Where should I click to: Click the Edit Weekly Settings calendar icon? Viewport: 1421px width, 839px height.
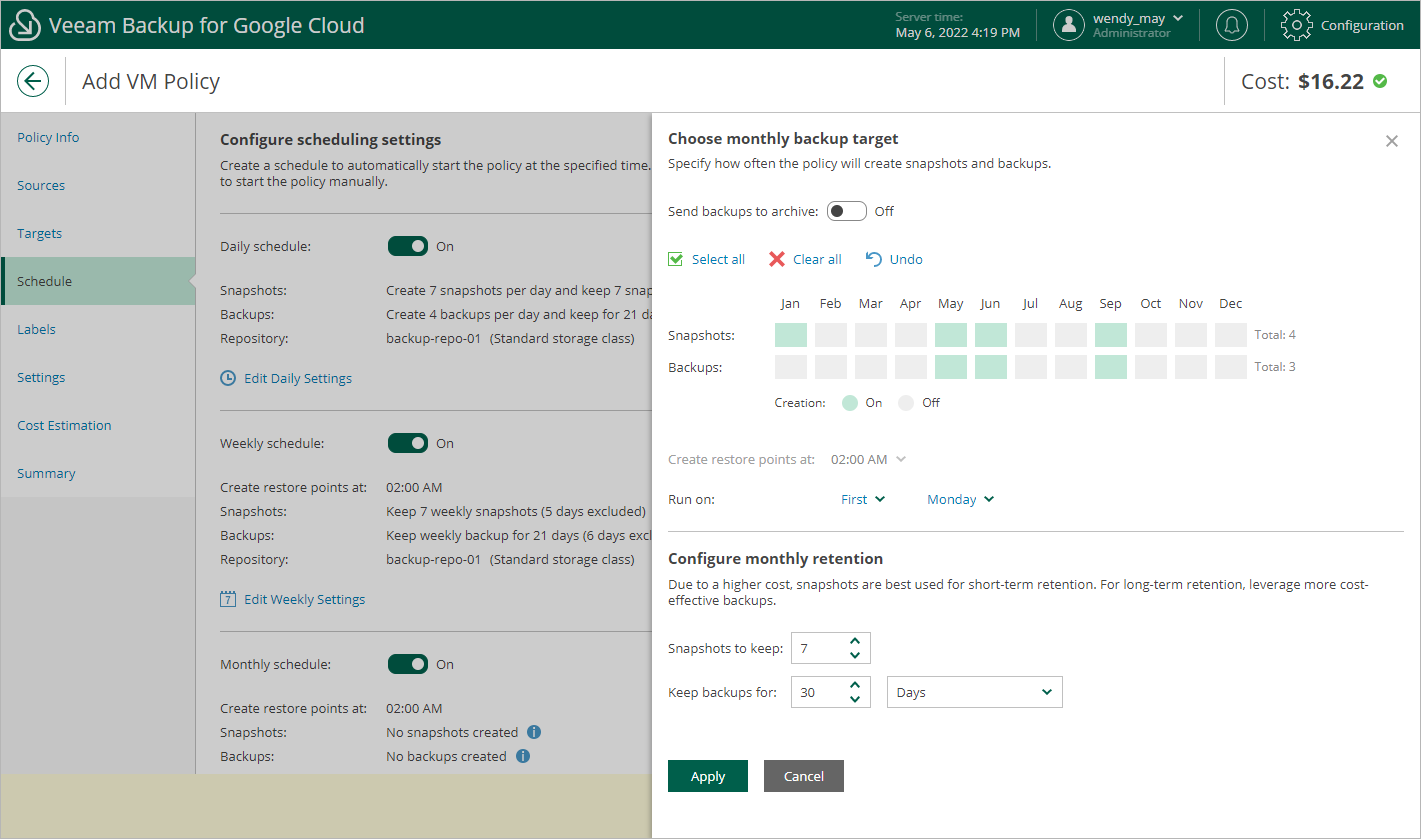click(228, 599)
